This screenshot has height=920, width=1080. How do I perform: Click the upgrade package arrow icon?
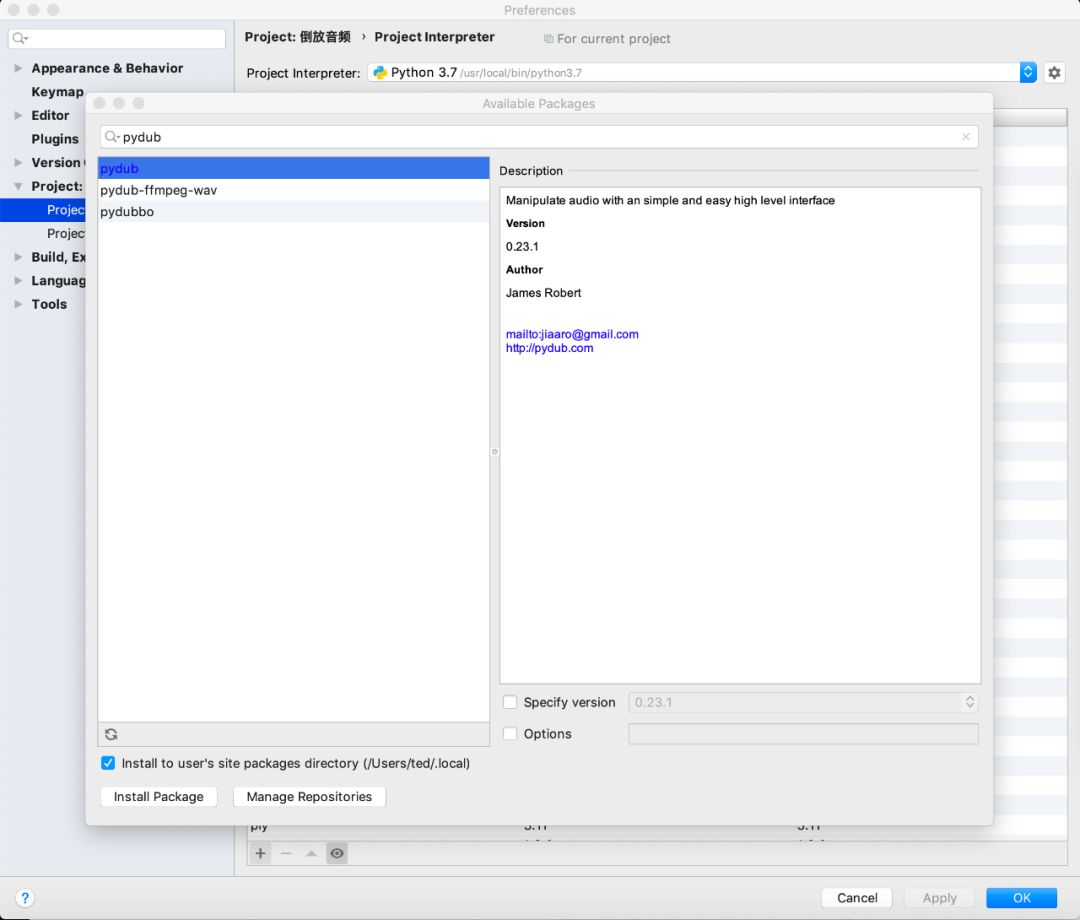(311, 853)
